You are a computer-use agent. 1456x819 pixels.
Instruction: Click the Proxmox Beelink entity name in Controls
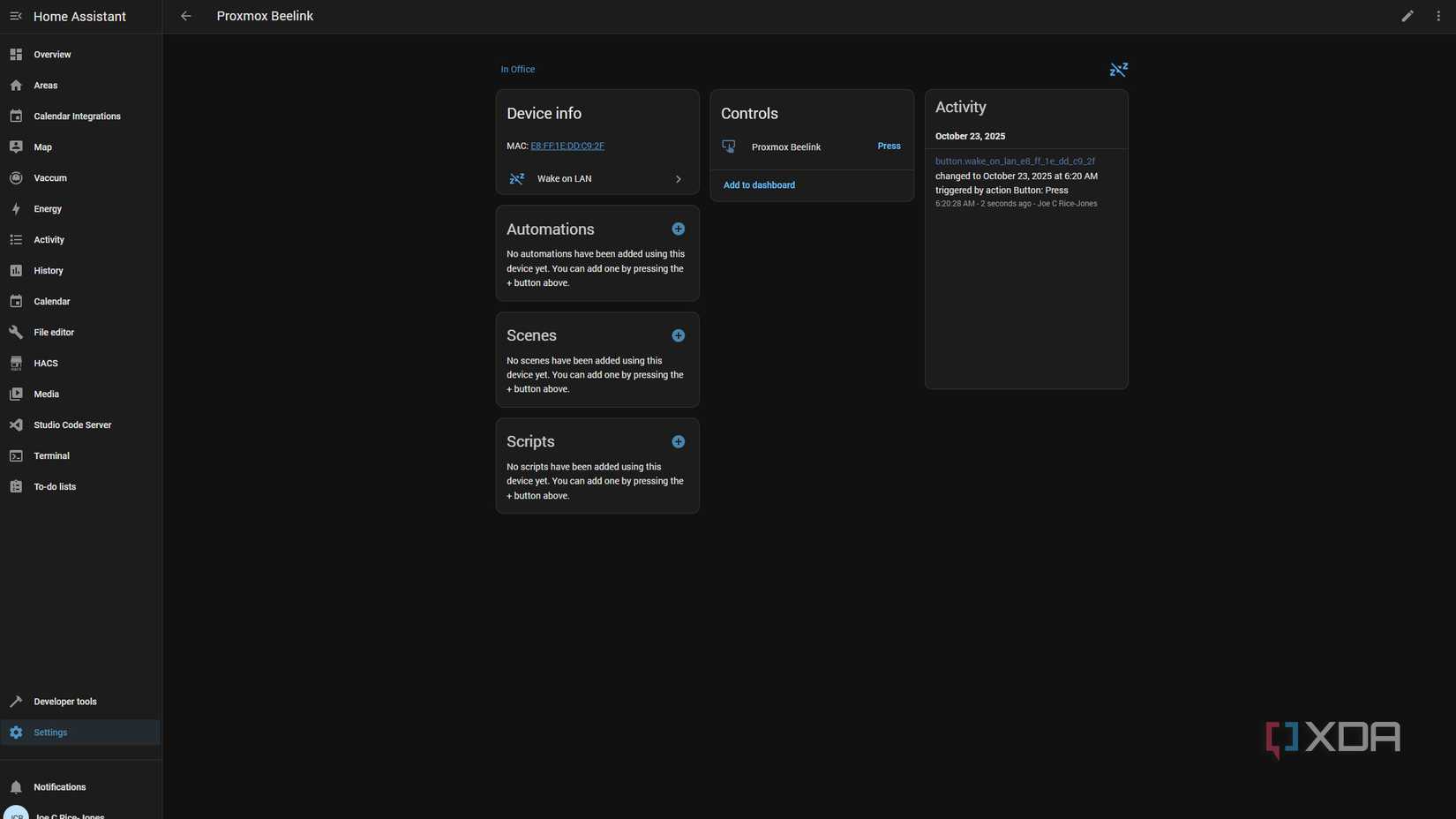pos(786,147)
